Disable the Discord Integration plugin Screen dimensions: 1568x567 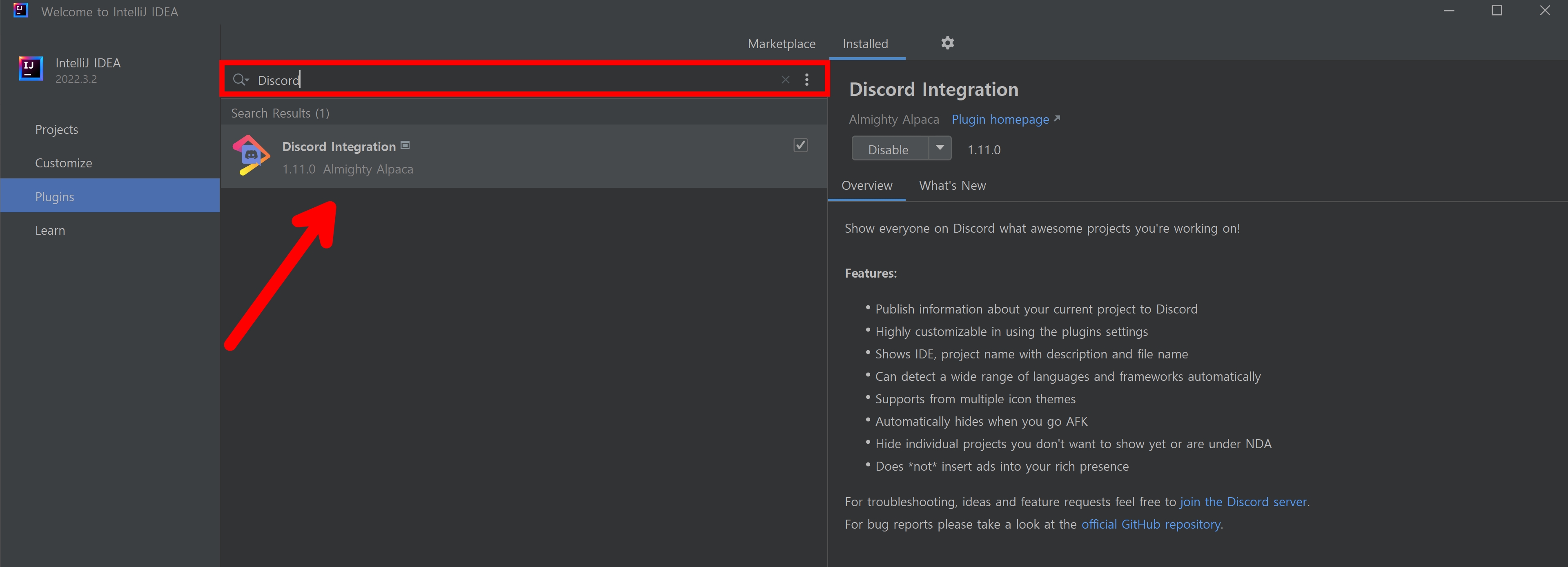[889, 149]
